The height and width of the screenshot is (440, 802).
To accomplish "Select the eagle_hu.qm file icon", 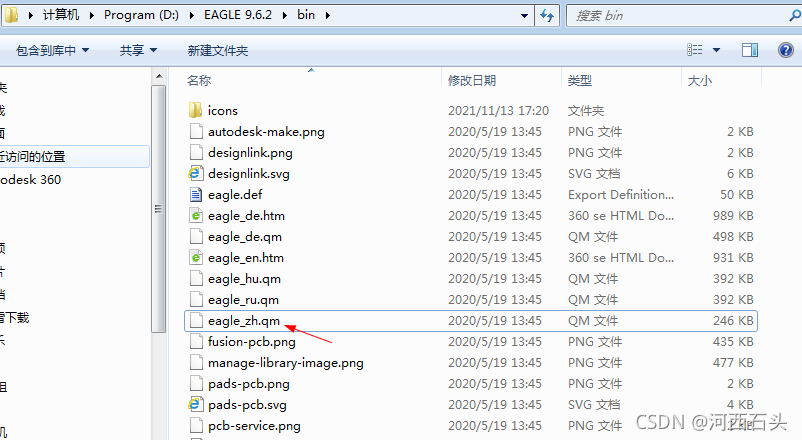I will (196, 278).
